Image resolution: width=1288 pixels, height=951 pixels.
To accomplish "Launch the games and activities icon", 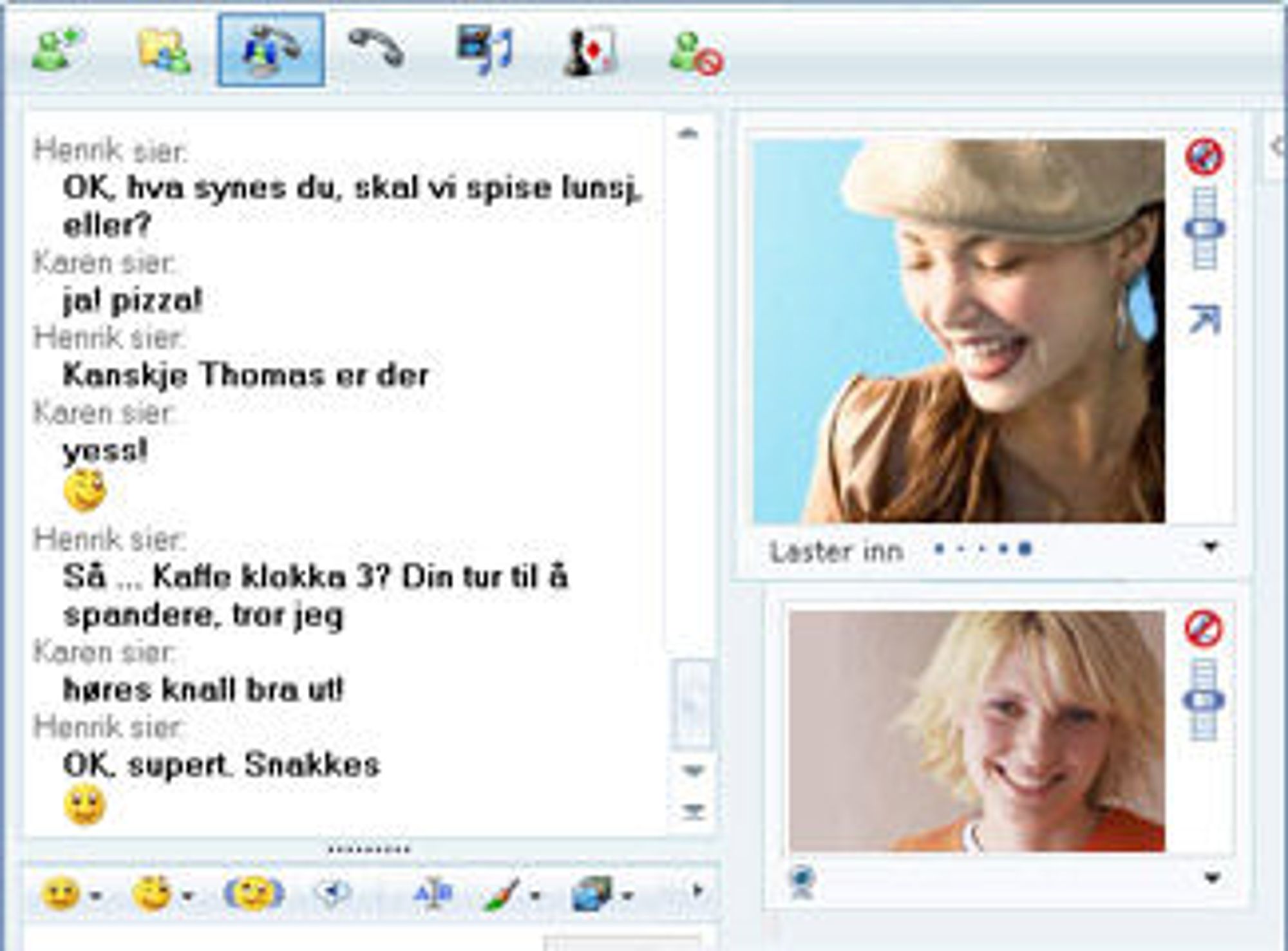I will (591, 52).
